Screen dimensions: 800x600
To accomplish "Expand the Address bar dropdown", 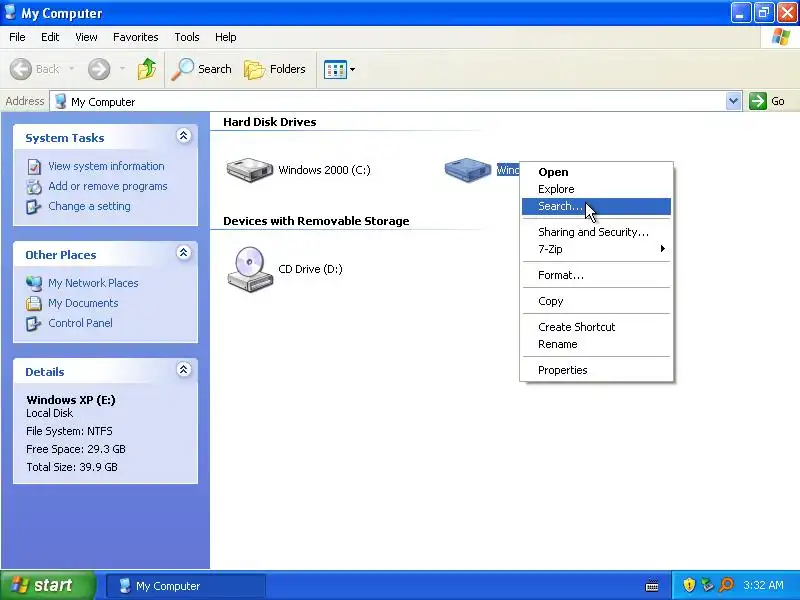I will coord(733,101).
